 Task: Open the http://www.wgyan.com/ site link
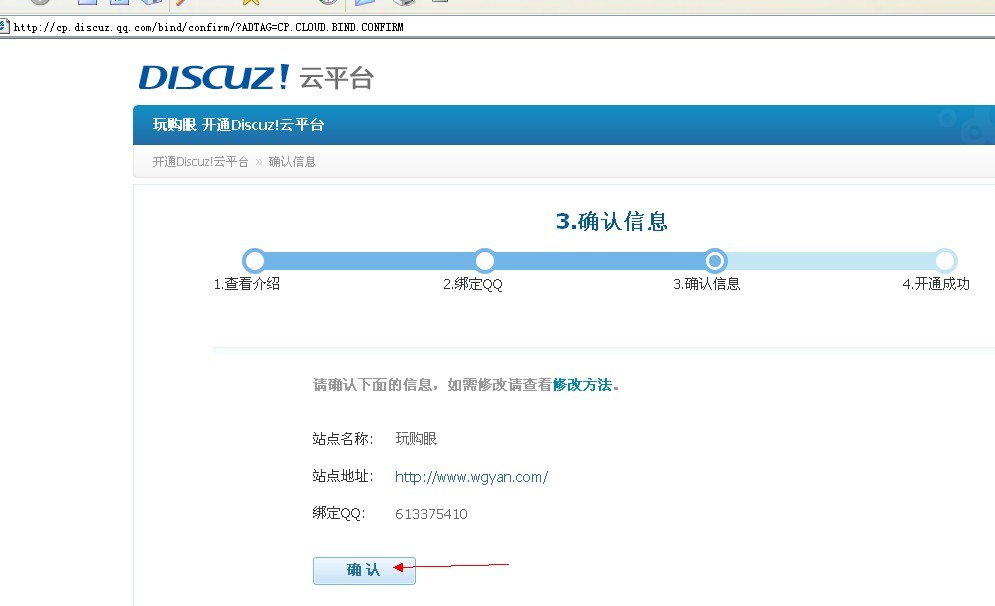pyautogui.click(x=471, y=477)
